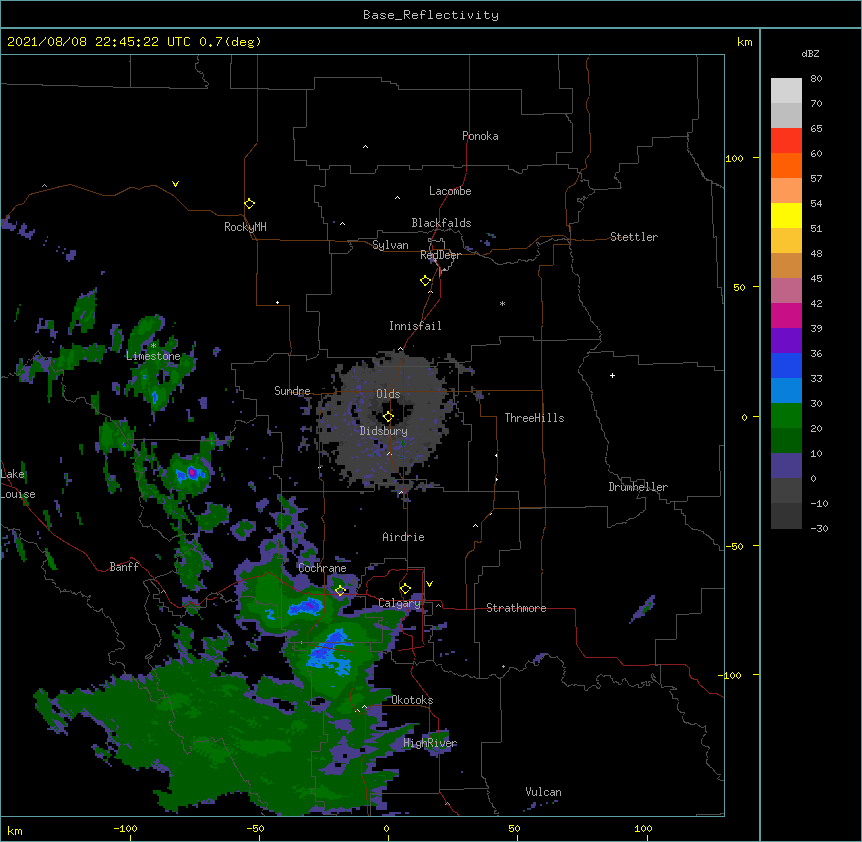Click the Blackfalds city label

tap(441, 223)
